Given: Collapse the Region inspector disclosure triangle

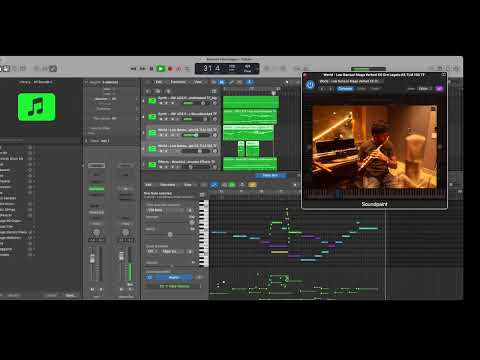Looking at the screenshot, I should (86, 82).
